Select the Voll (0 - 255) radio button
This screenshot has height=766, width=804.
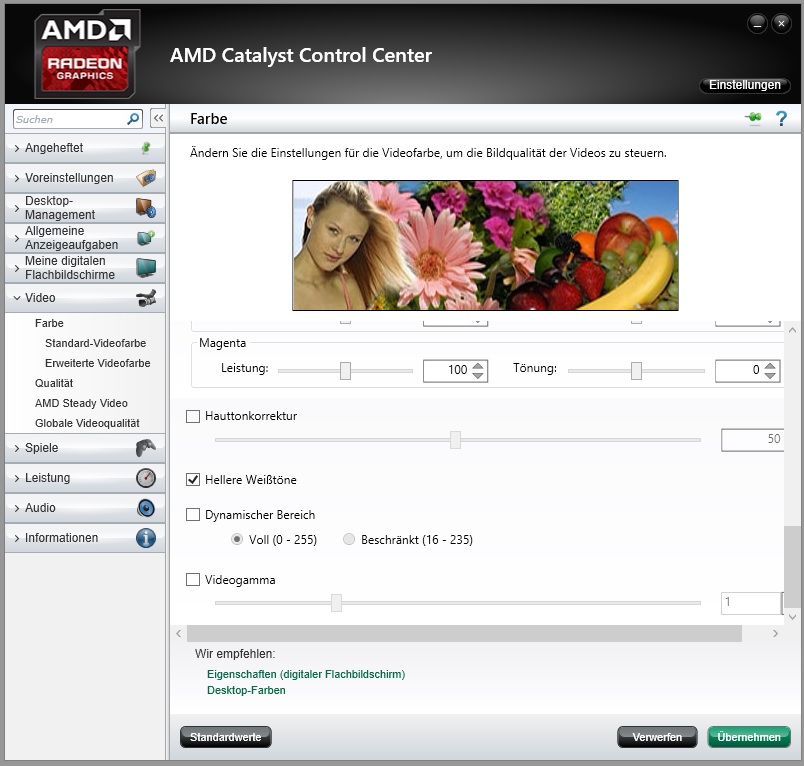tap(237, 539)
